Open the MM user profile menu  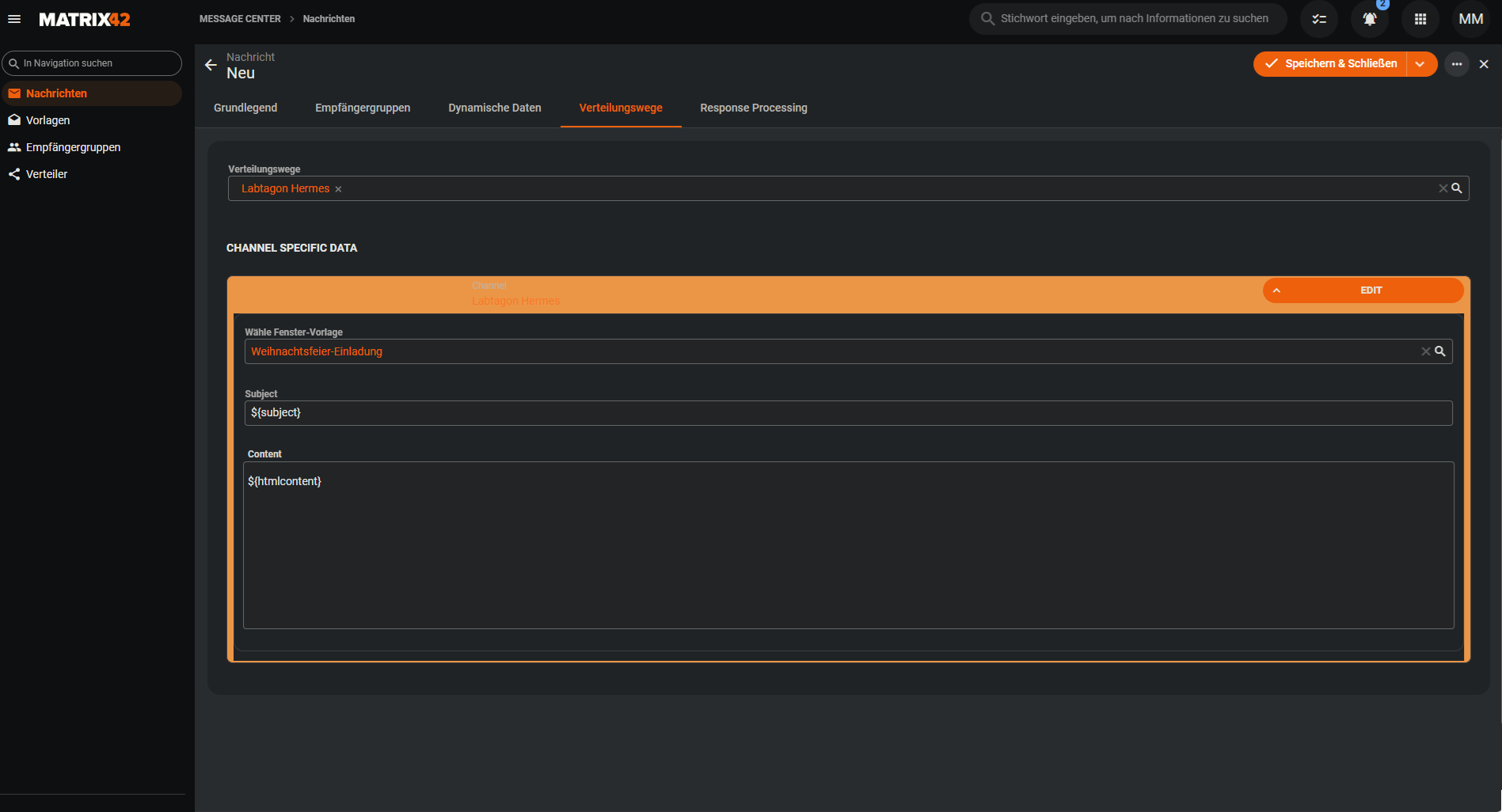click(1471, 19)
